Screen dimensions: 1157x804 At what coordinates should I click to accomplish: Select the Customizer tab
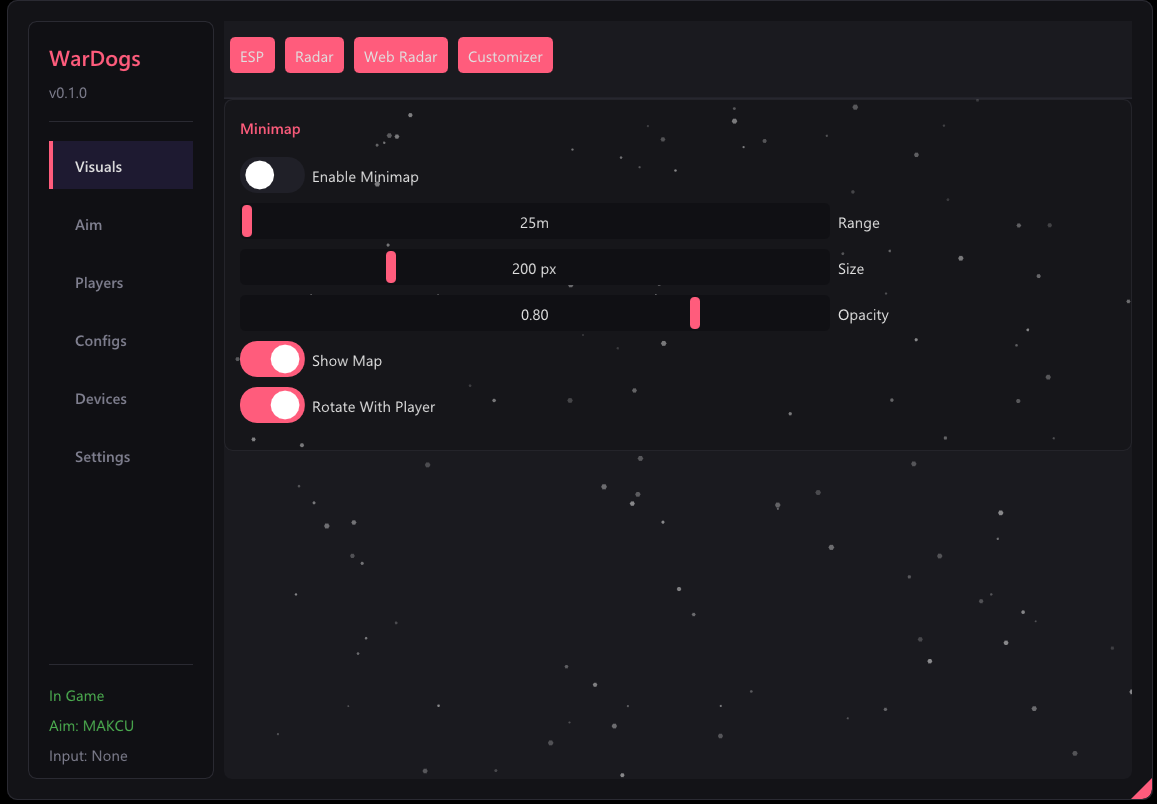(505, 55)
